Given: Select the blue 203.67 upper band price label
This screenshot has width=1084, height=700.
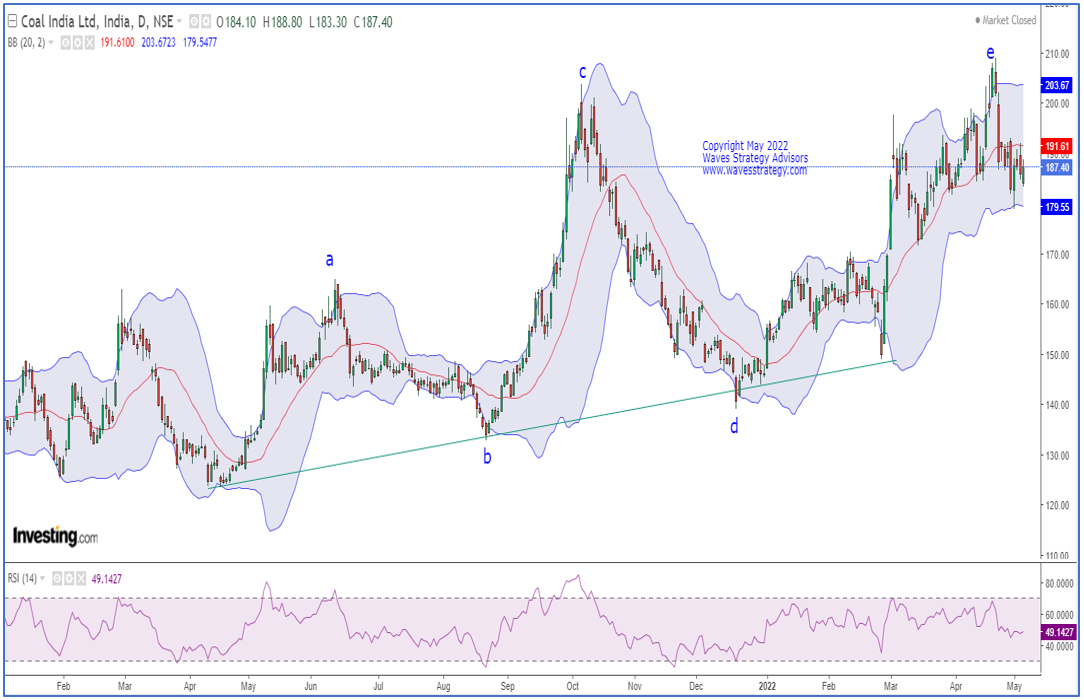Looking at the screenshot, I should (x=1056, y=86).
